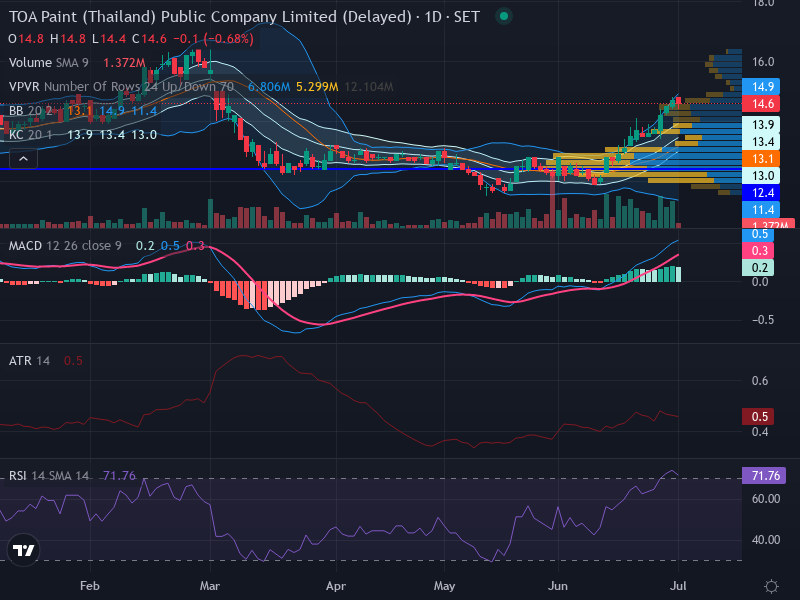Image resolution: width=800 pixels, height=600 pixels.
Task: Click the 13.0 price axis label
Action: [x=761, y=176]
